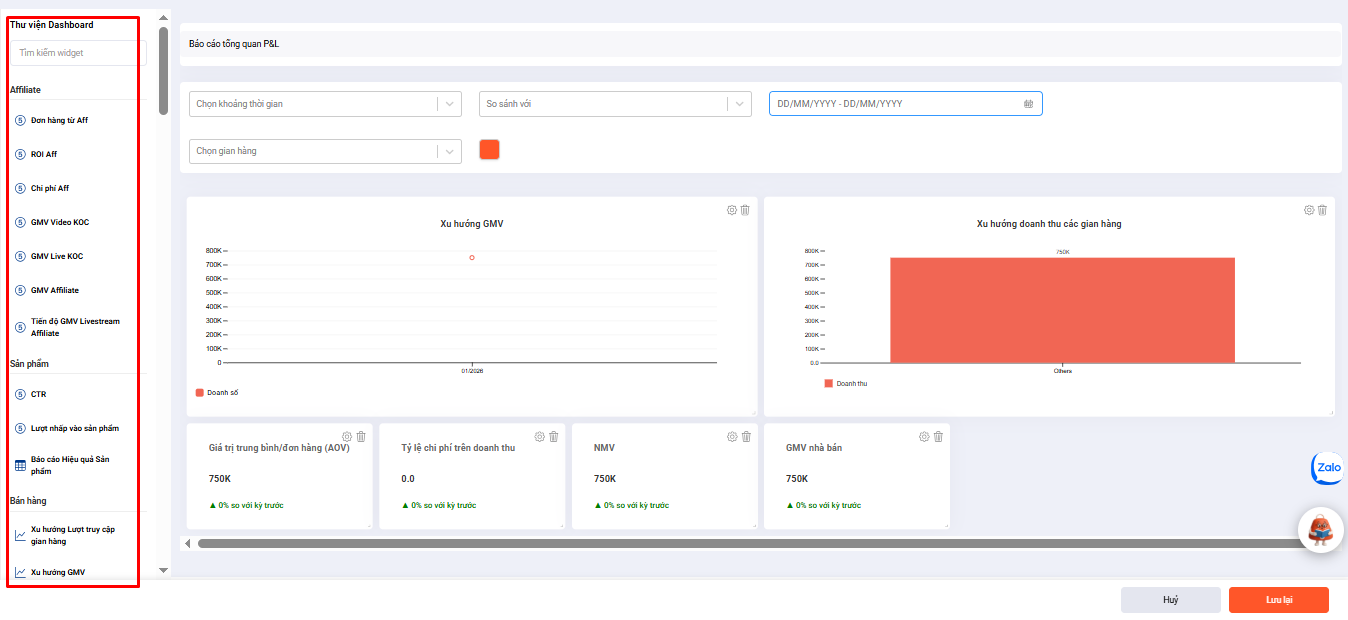The height and width of the screenshot is (620, 1348).
Task: Open settings for the NMV widget
Action: (x=732, y=437)
